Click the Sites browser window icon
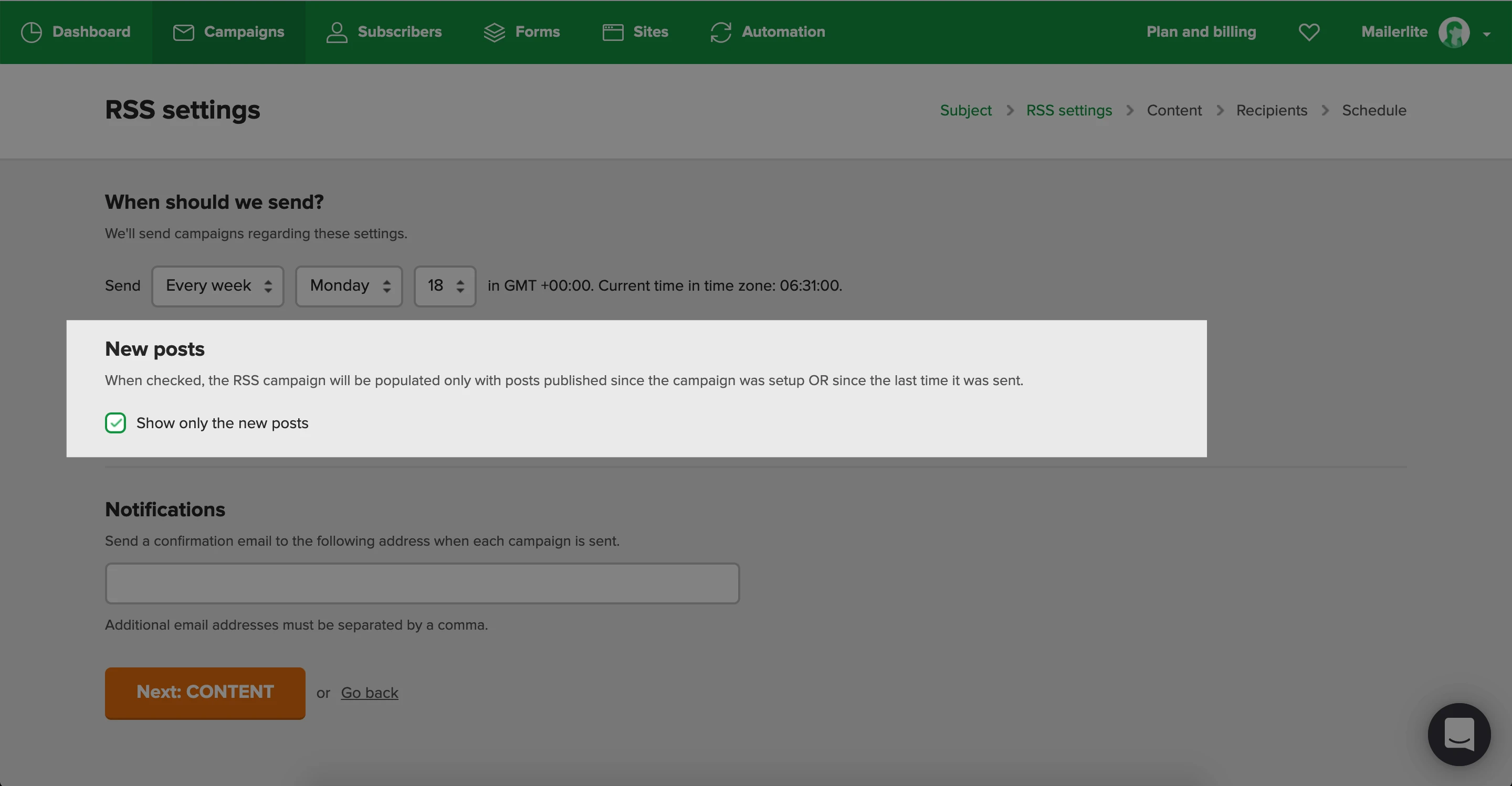Viewport: 1512px width, 786px height. tap(613, 32)
